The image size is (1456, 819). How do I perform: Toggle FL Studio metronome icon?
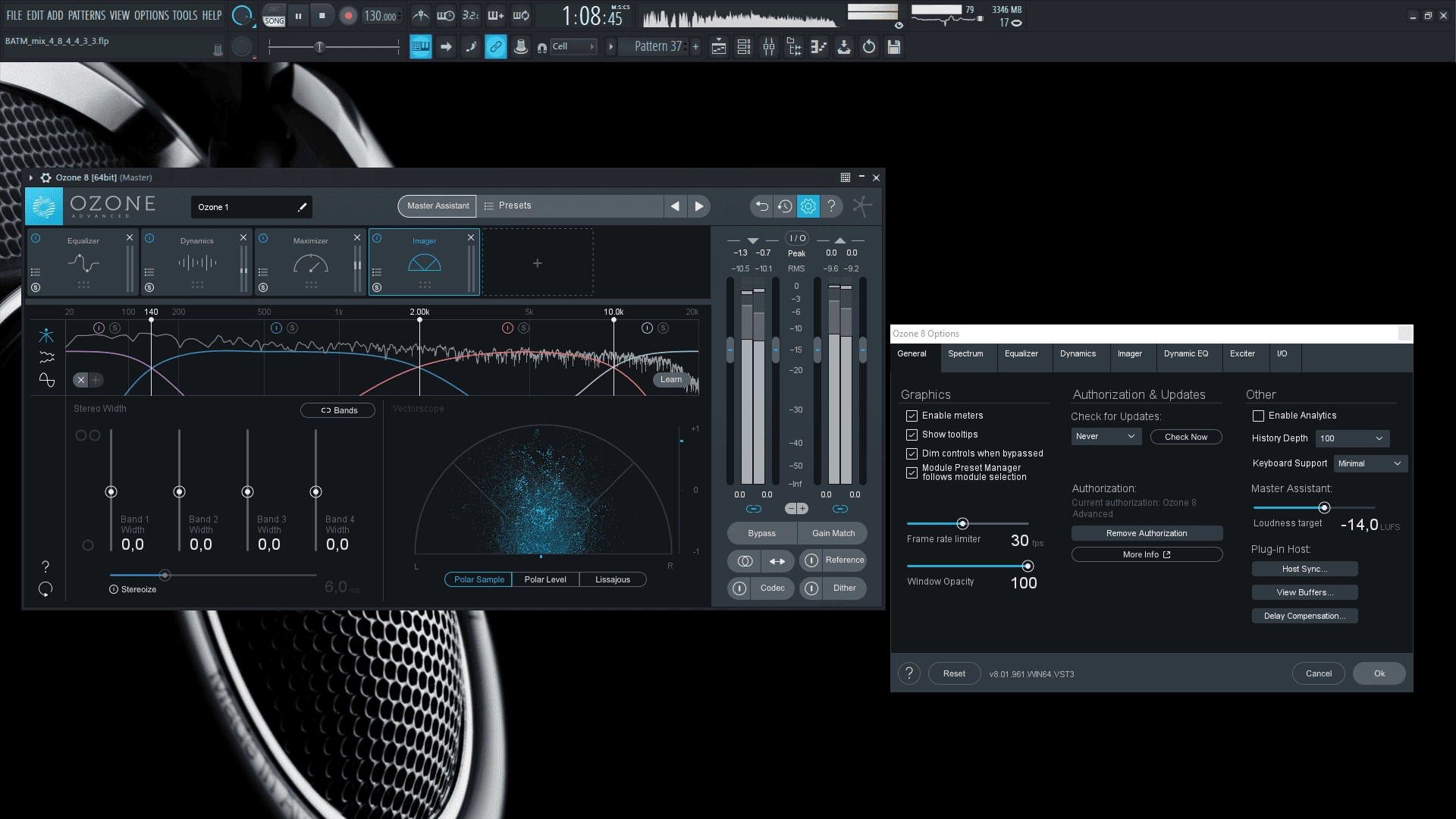pos(420,15)
